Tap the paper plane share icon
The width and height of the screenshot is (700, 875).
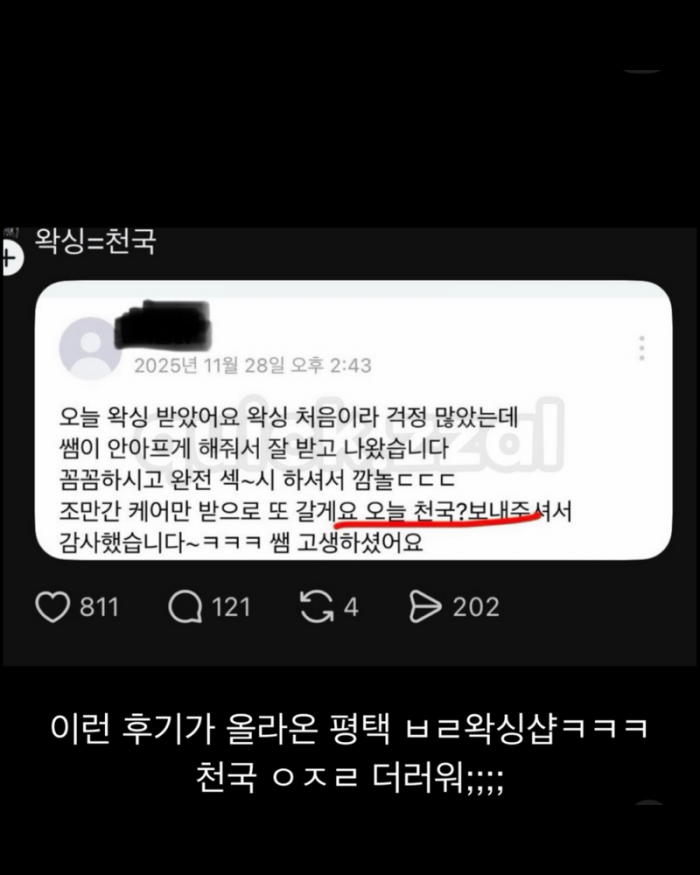click(x=425, y=607)
